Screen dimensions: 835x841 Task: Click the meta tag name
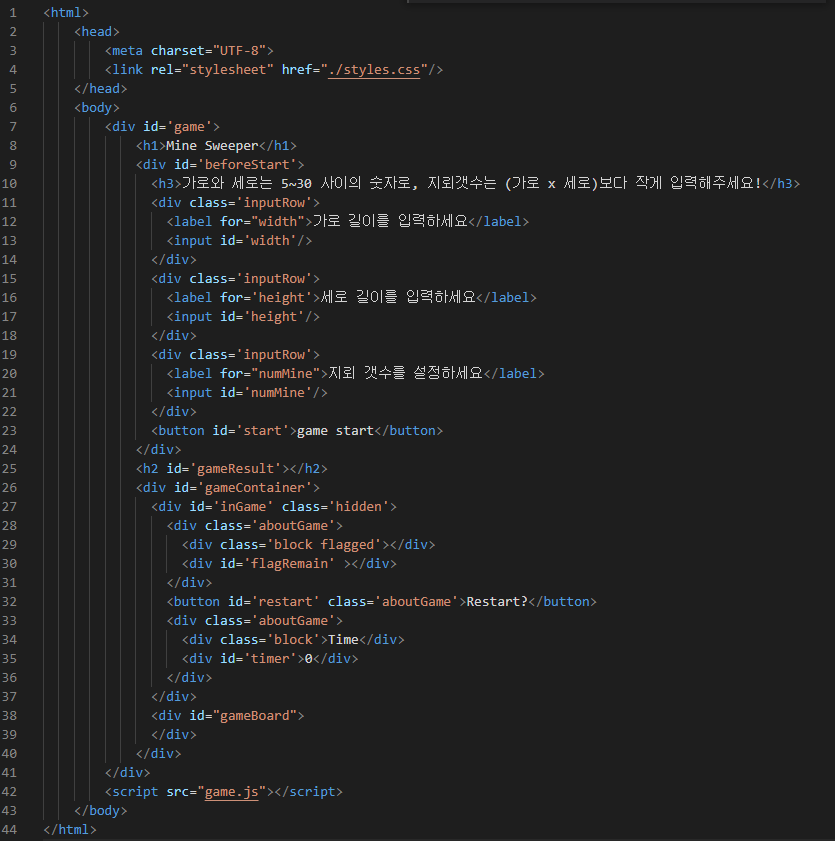coord(128,51)
